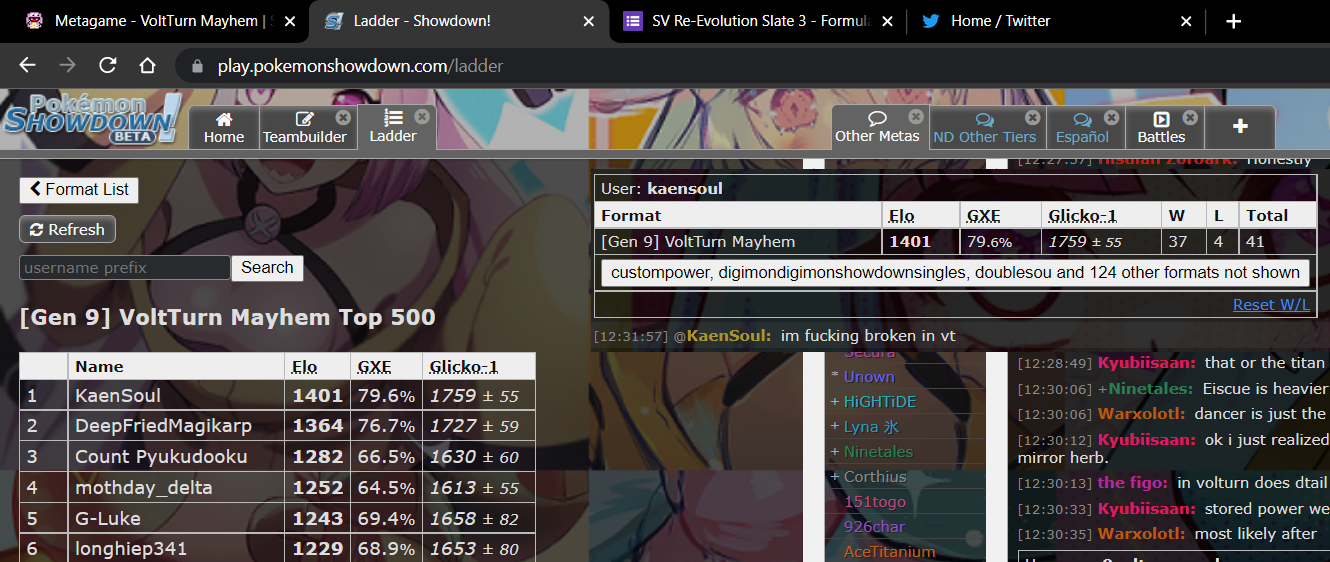Image resolution: width=1330 pixels, height=562 pixels.
Task: Open a new browser tab
Action: click(1233, 21)
